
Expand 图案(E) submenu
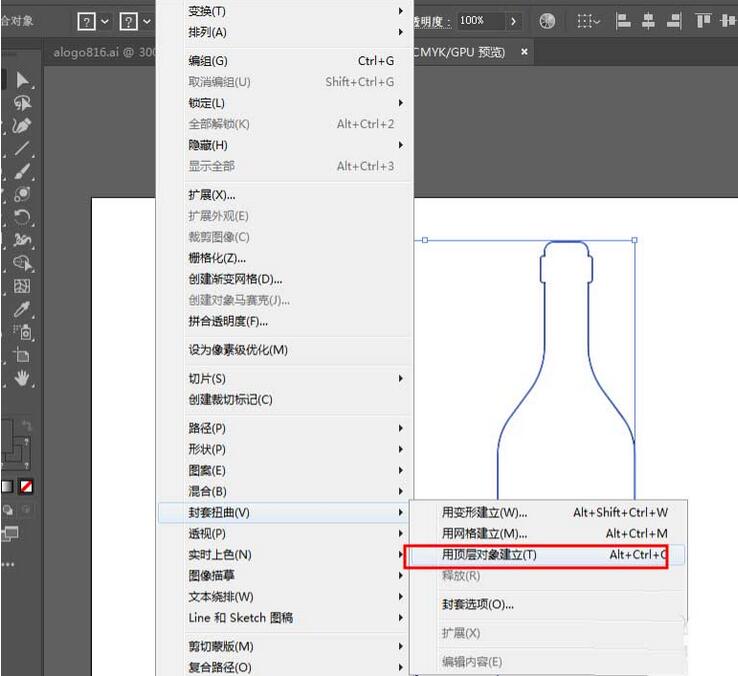tap(285, 470)
